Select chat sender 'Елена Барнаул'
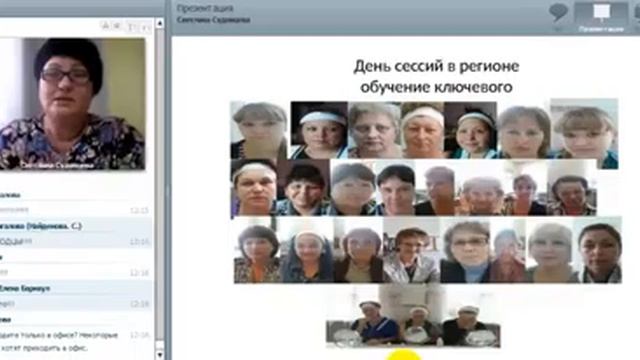 tap(25, 288)
